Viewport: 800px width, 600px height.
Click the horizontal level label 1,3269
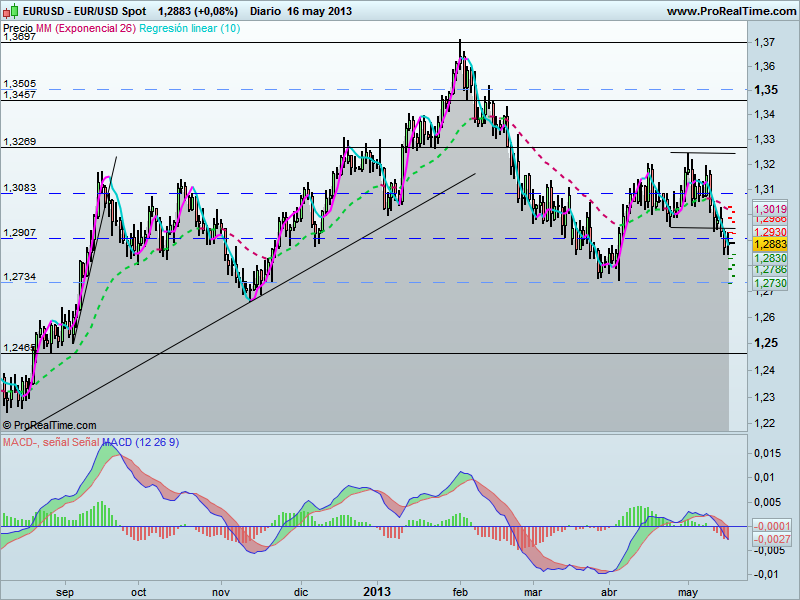[19, 142]
